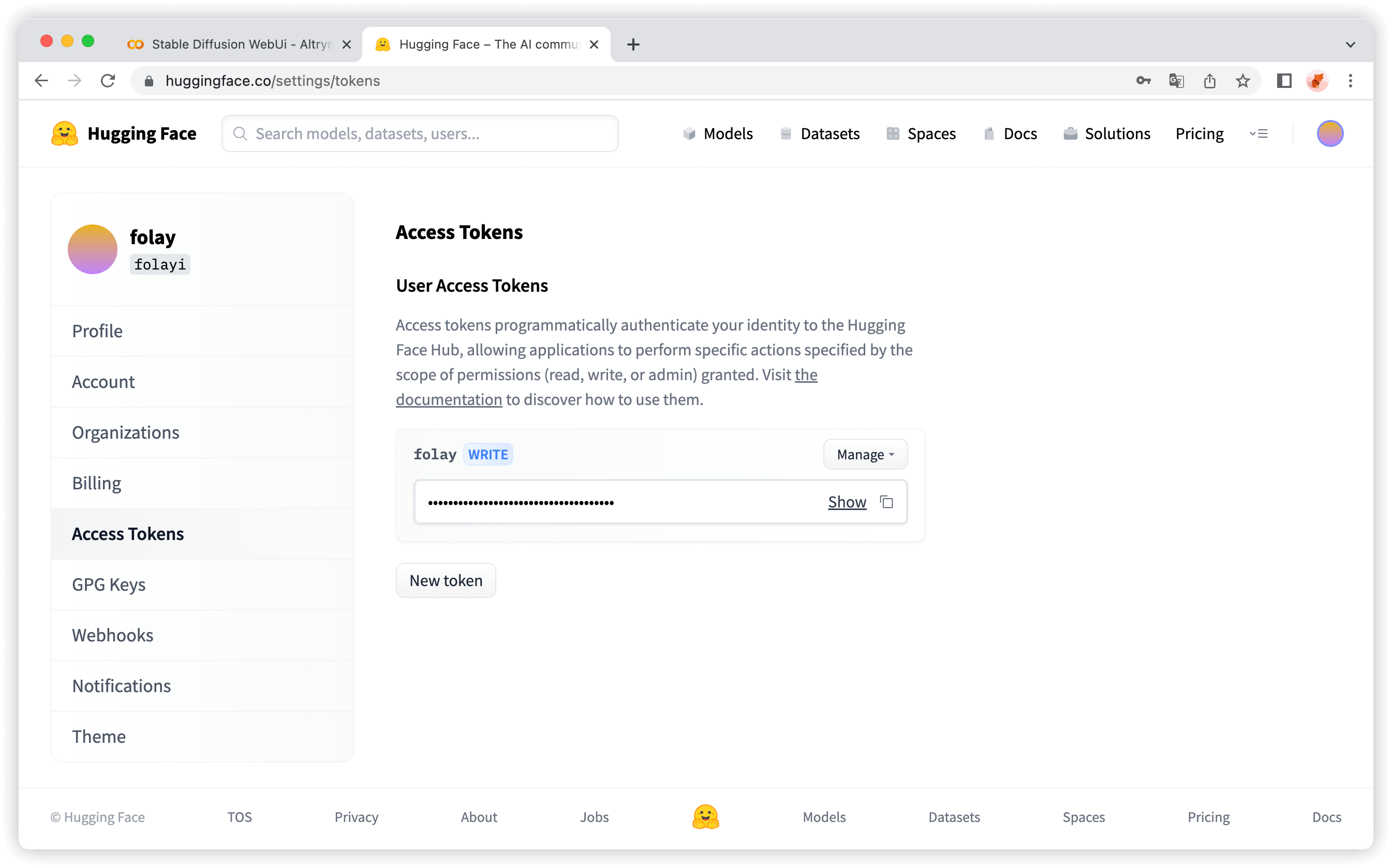Open Docs link in footer
The height and width of the screenshot is (868, 1392).
click(1326, 817)
